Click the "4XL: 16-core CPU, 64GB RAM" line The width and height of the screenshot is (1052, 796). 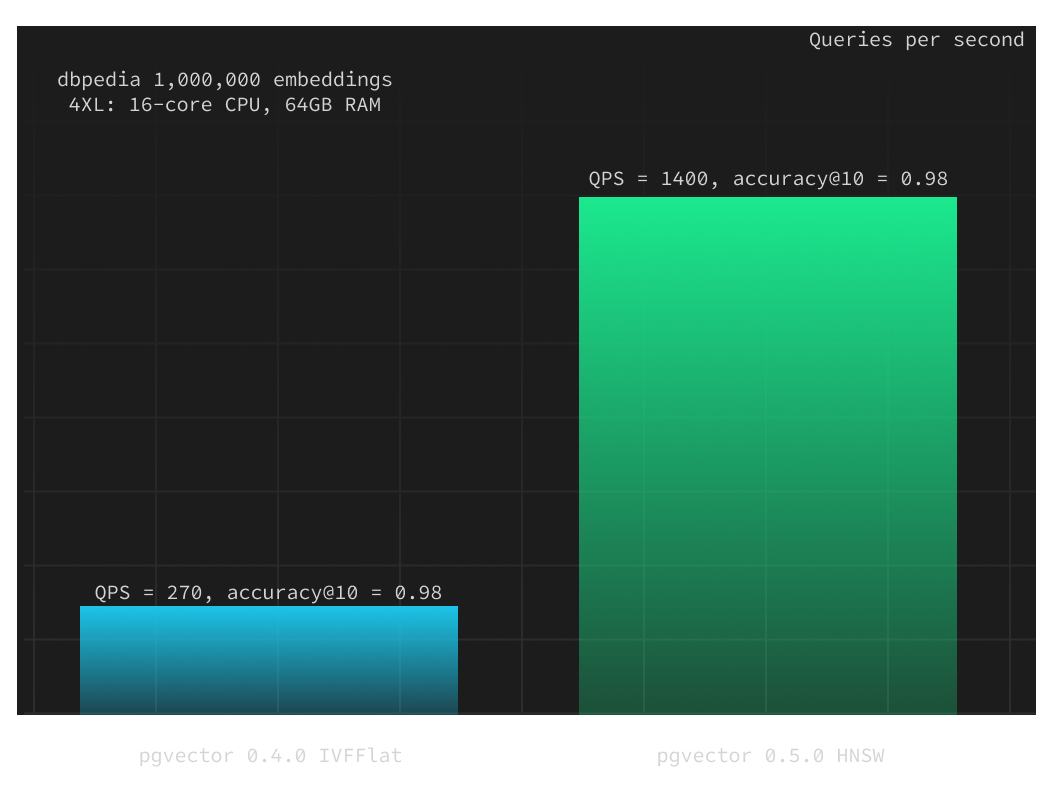[225, 105]
